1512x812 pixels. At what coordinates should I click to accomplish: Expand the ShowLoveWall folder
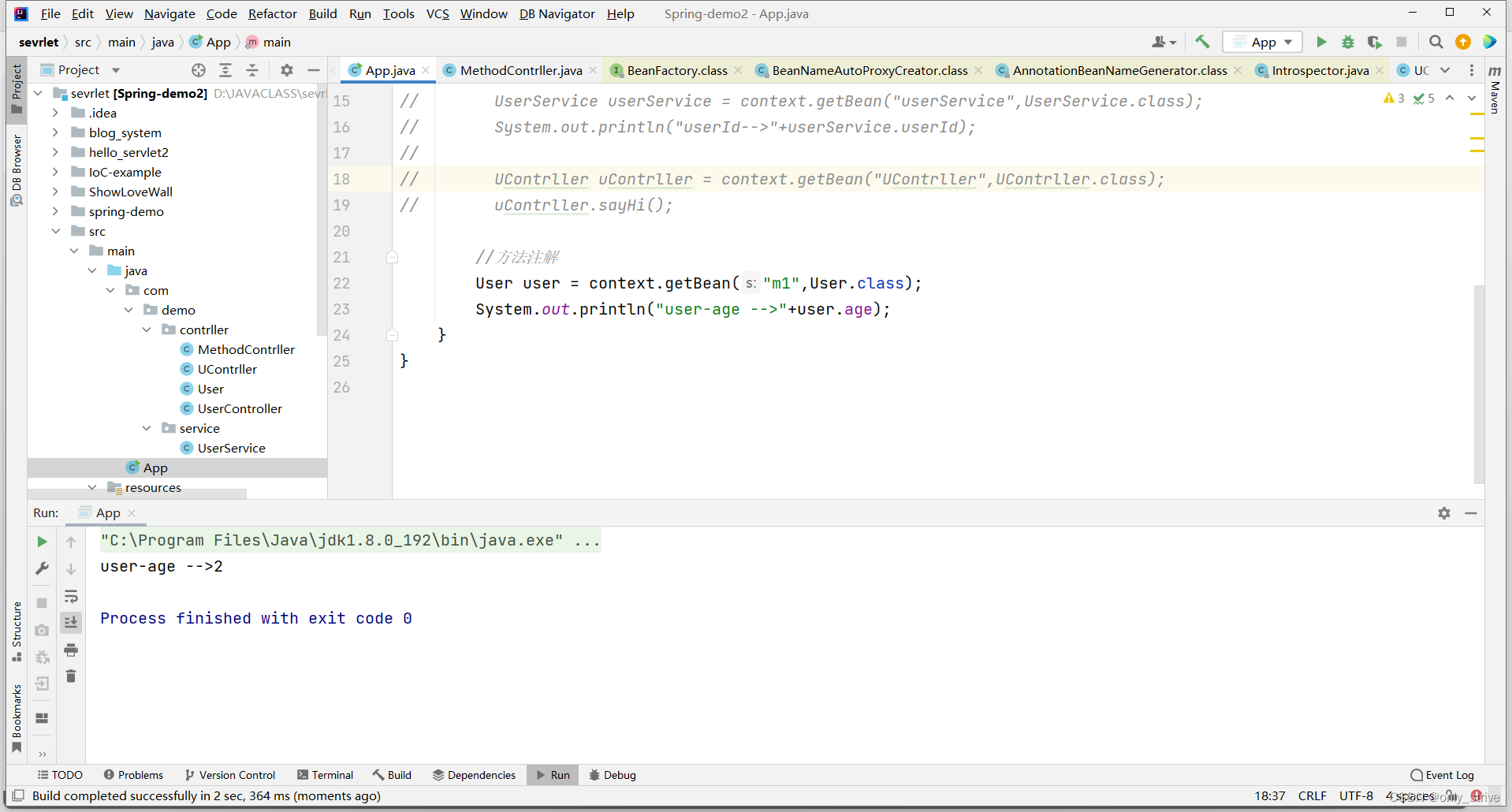(x=55, y=192)
